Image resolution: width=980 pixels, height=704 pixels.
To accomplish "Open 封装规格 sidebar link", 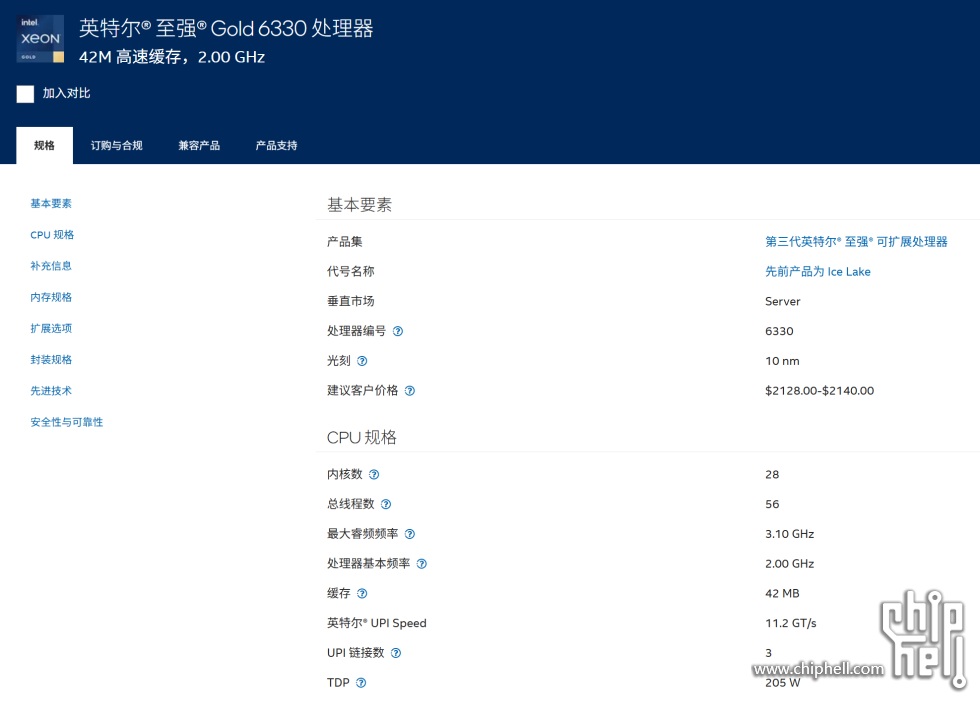I will tap(51, 360).
